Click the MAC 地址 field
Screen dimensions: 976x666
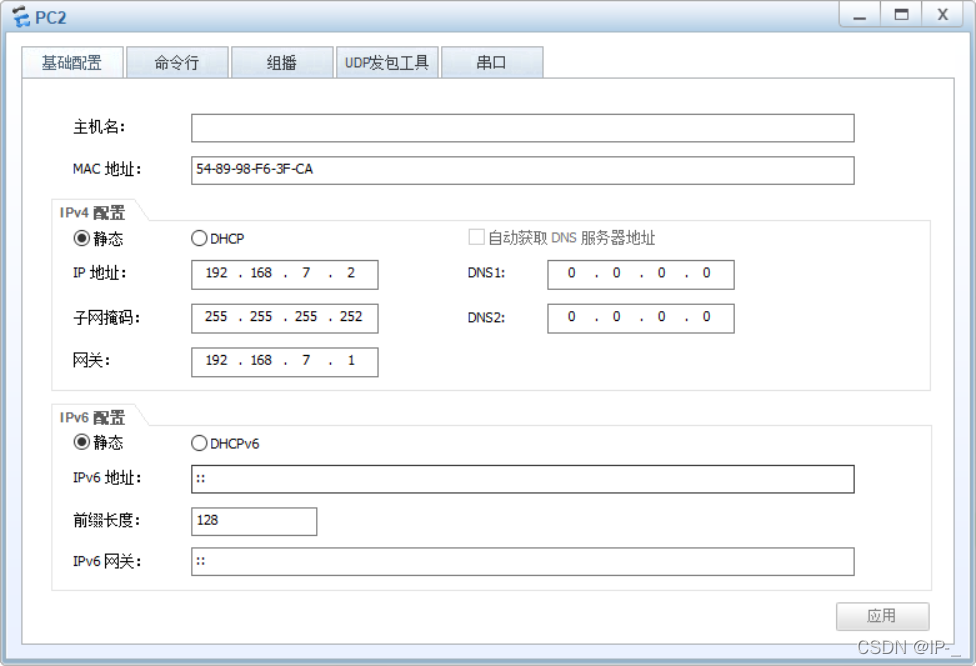coord(522,170)
